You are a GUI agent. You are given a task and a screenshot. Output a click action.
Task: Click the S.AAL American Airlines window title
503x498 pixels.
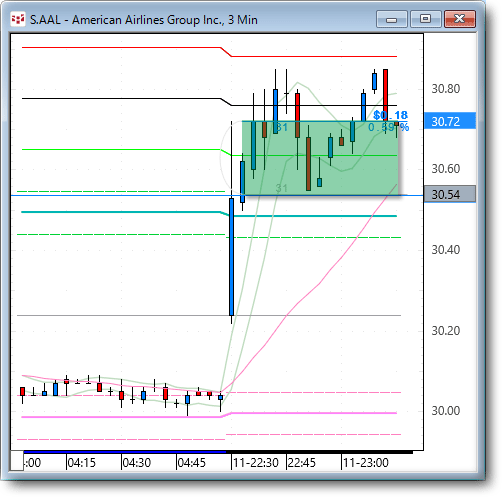[144, 20]
